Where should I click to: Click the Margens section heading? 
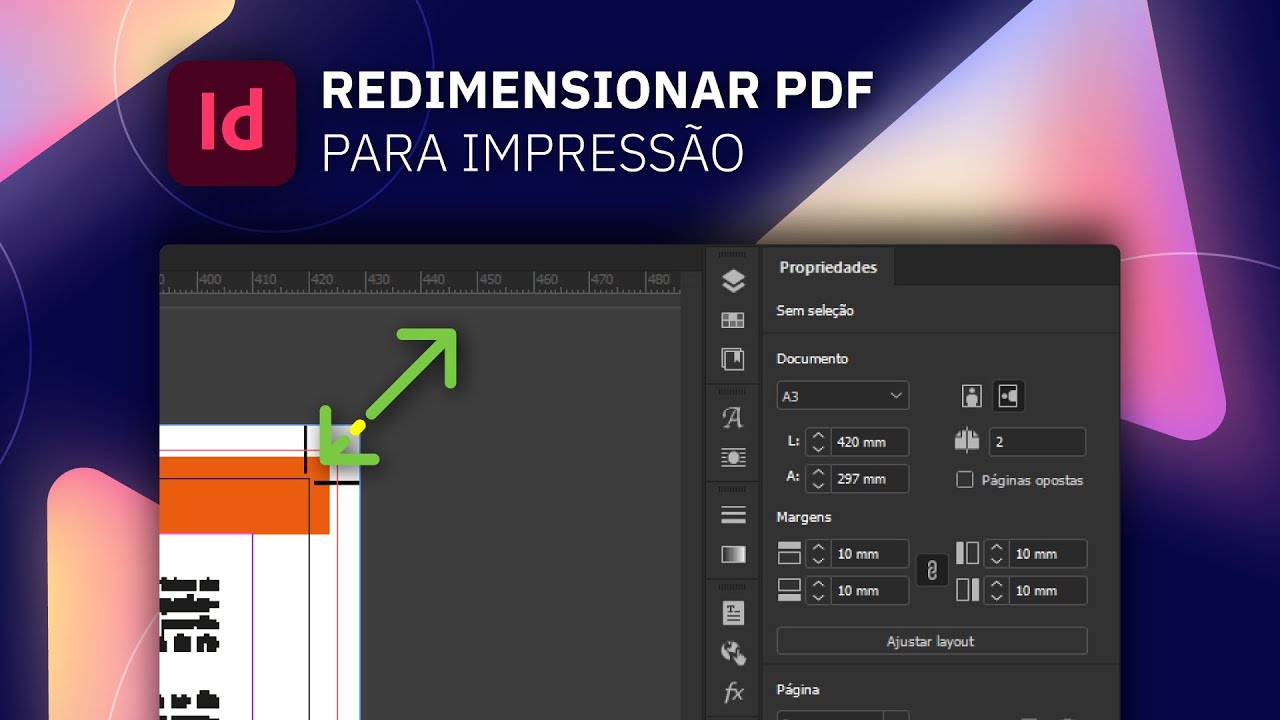tap(804, 517)
